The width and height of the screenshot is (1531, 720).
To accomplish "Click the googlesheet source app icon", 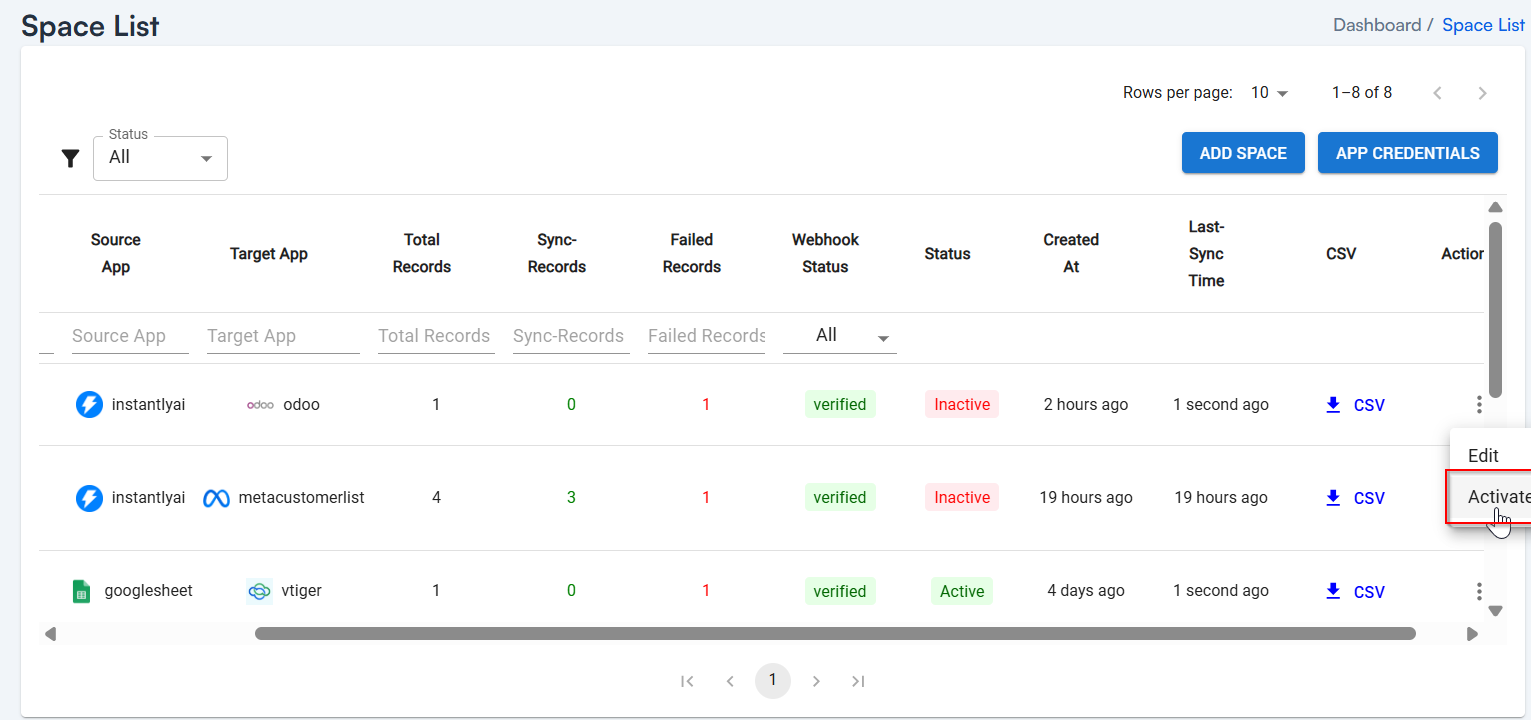I will [82, 592].
